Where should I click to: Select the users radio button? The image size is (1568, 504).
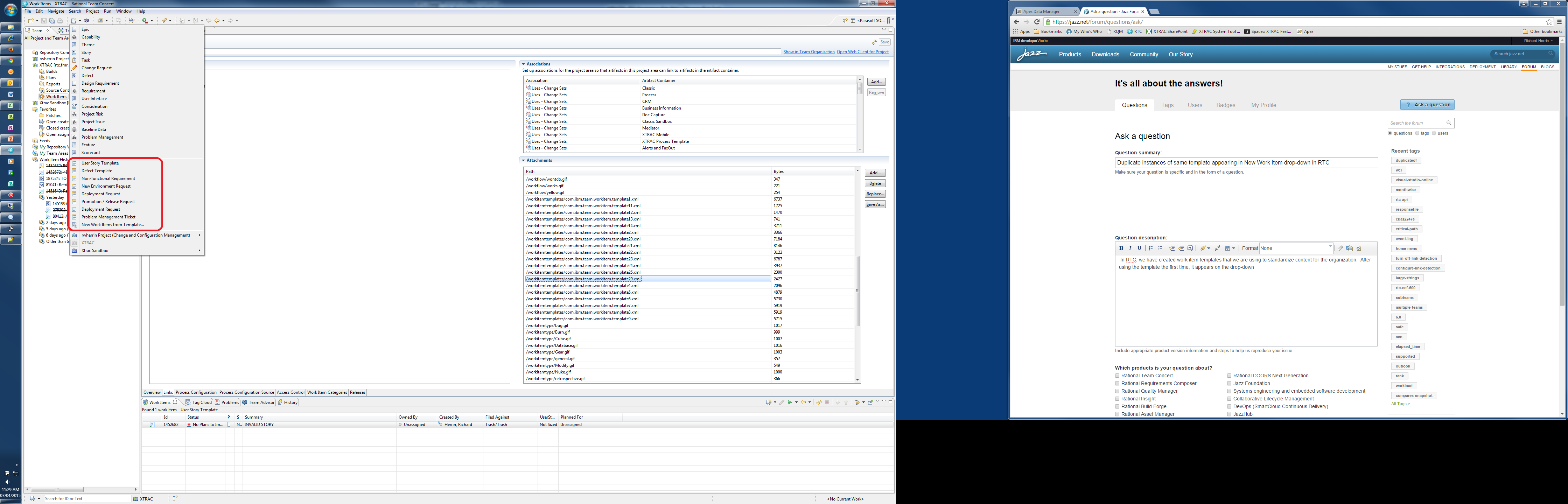click(x=1434, y=133)
